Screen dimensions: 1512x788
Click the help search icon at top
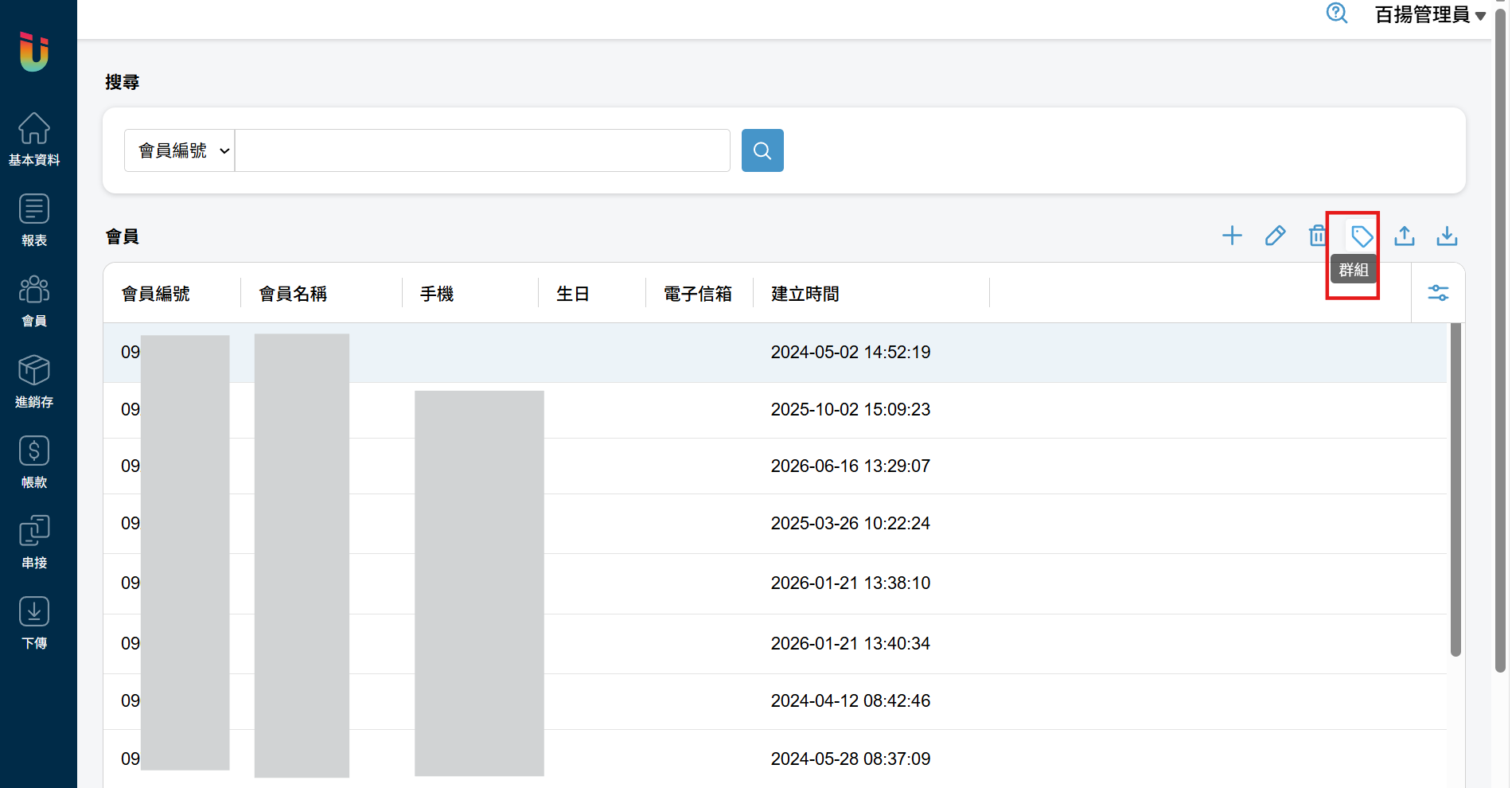(x=1337, y=14)
